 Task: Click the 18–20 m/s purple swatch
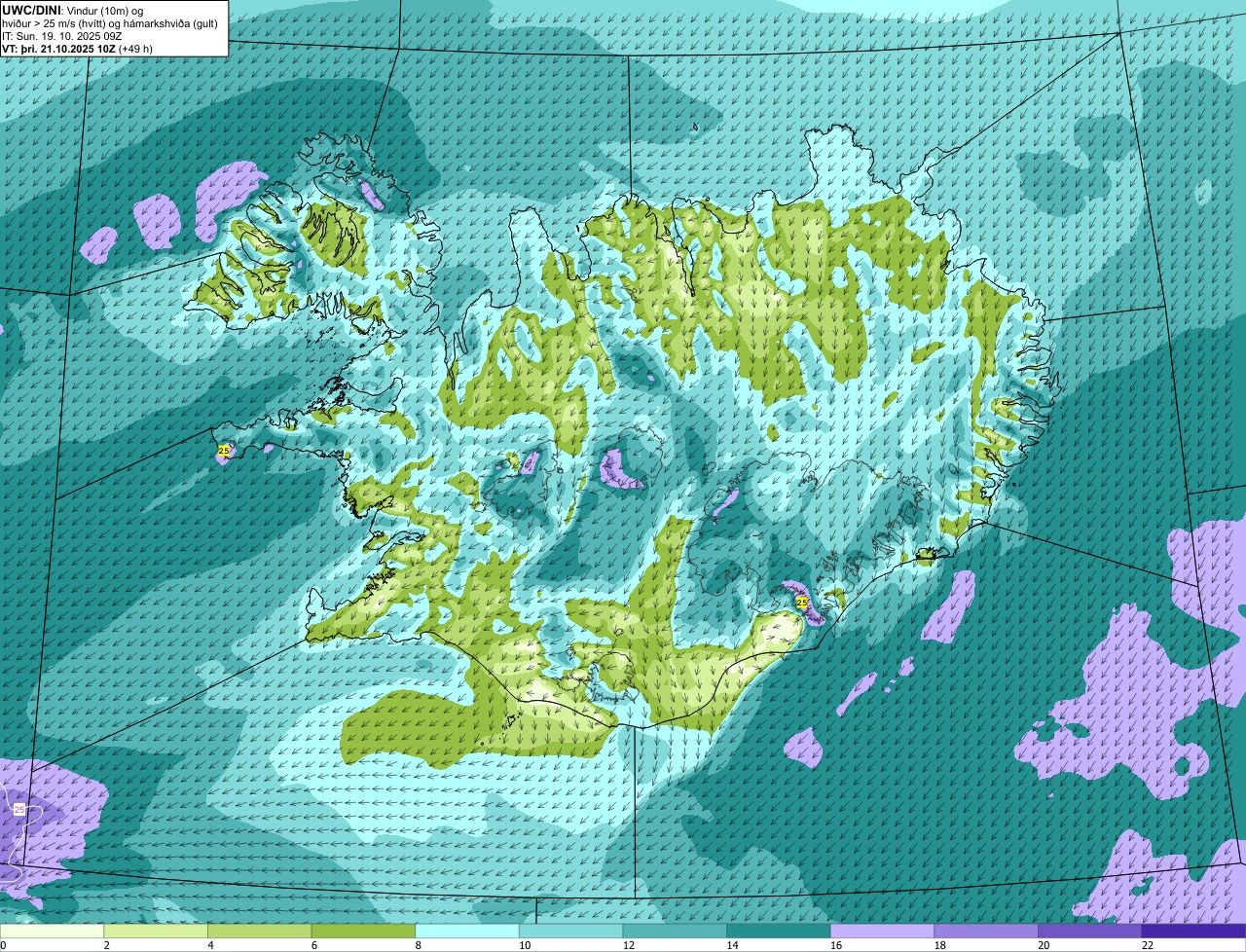point(986,931)
